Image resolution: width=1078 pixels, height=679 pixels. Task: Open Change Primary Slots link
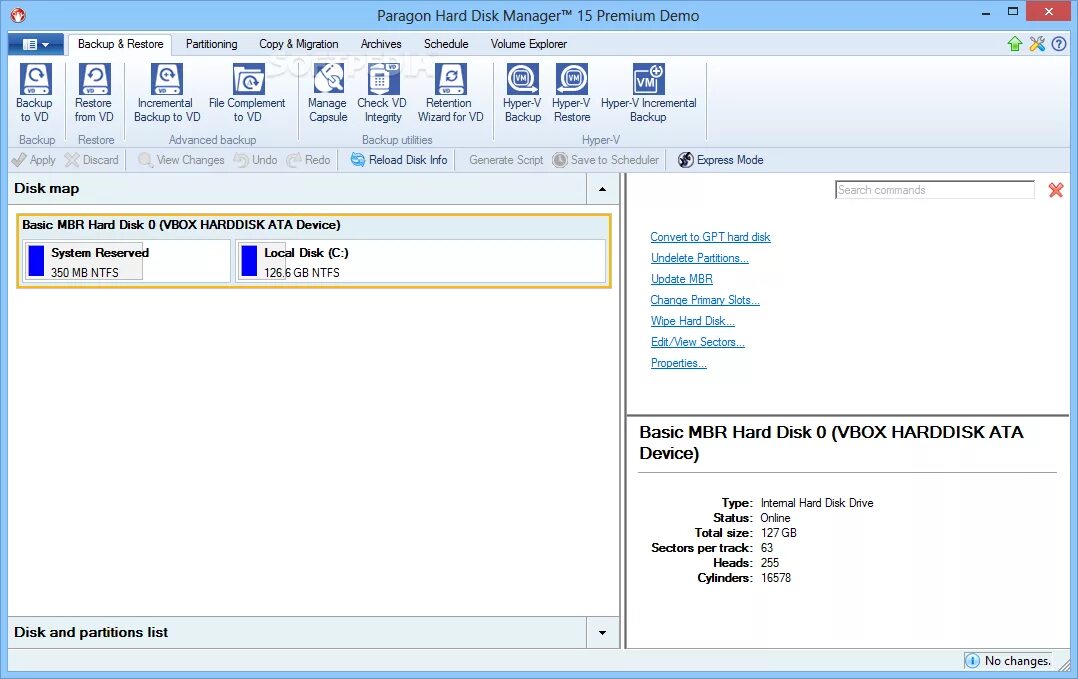pos(705,300)
